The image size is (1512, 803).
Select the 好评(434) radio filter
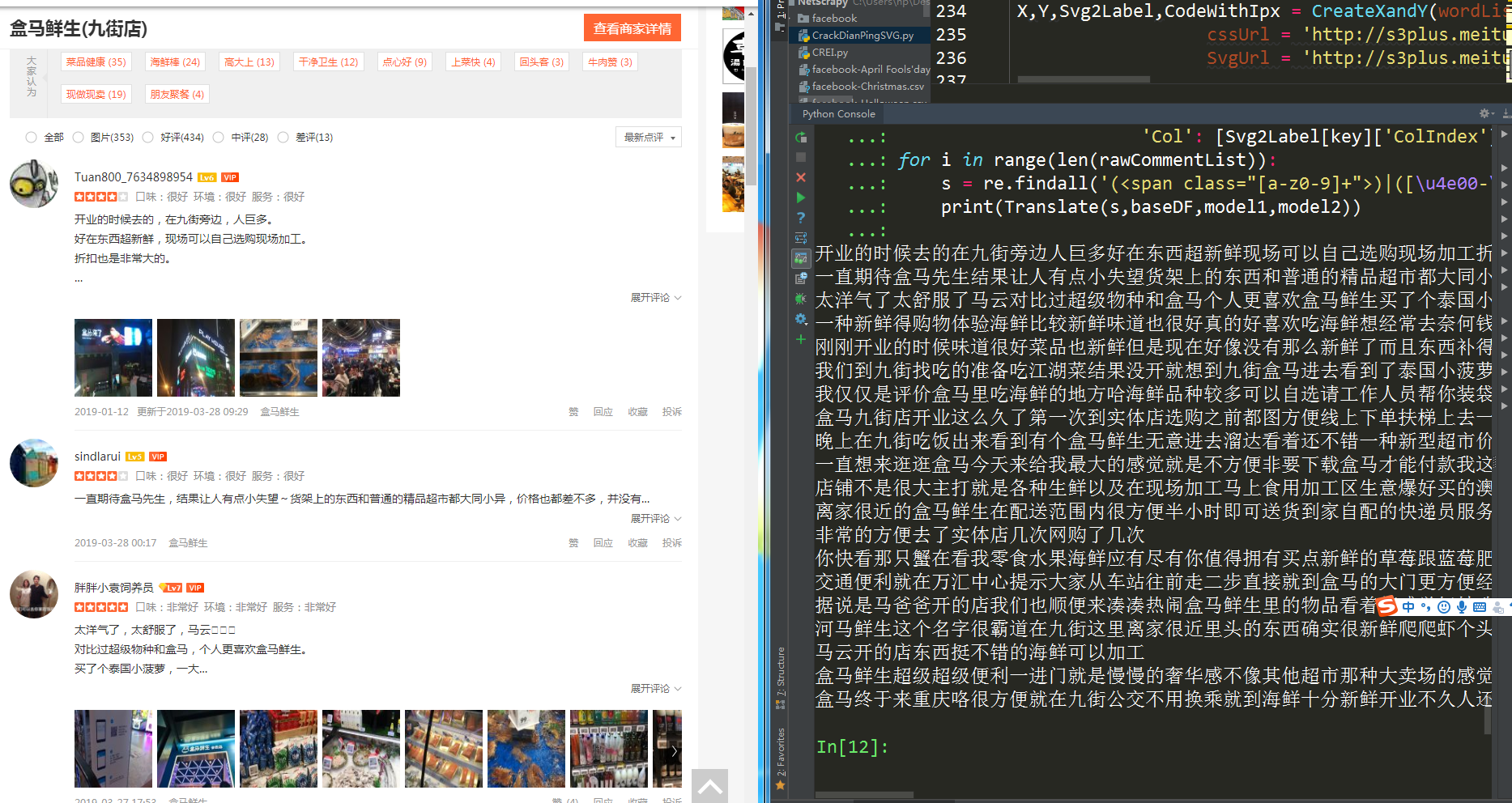tap(147, 138)
